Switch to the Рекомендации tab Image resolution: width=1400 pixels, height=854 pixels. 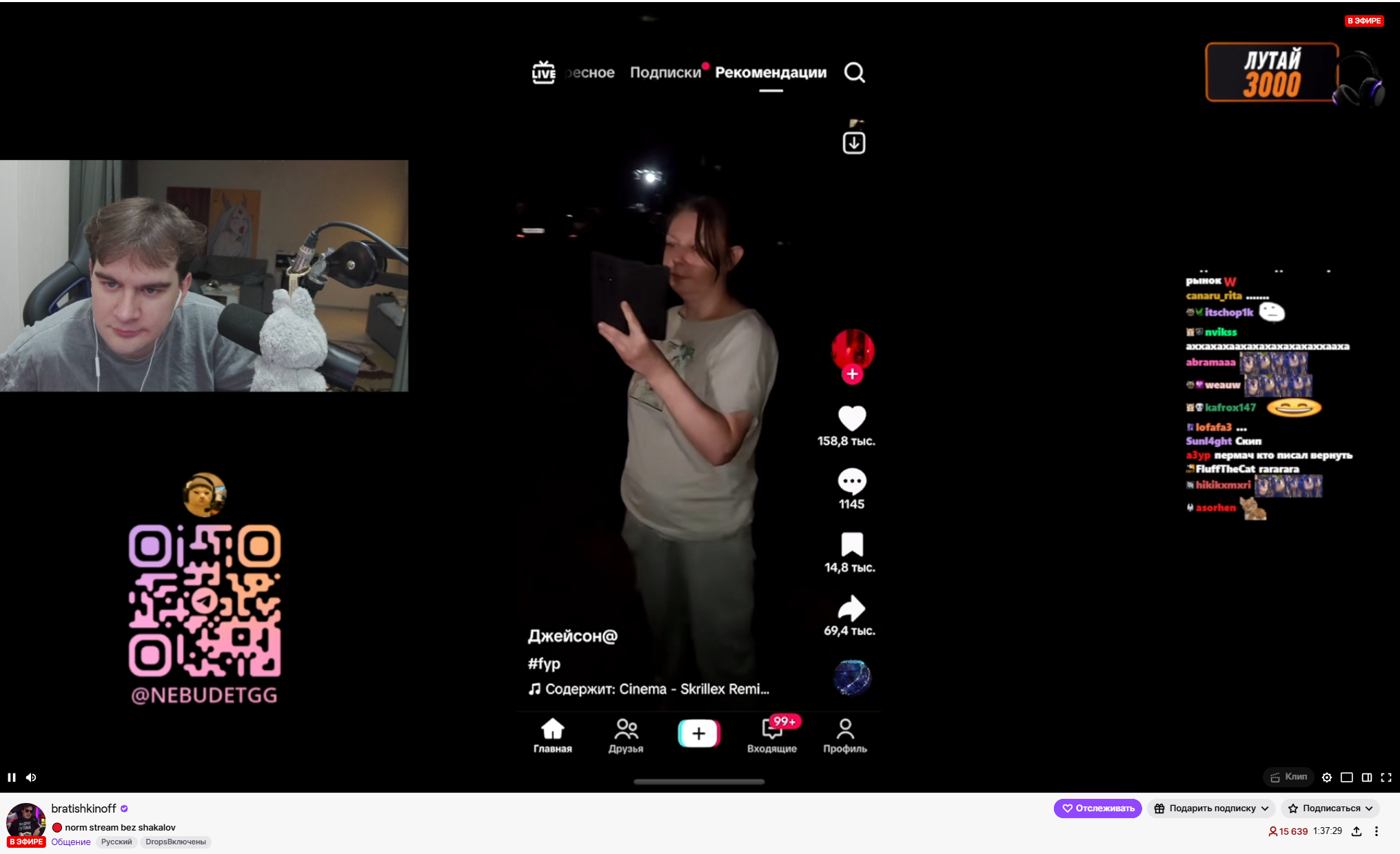pyautogui.click(x=771, y=72)
